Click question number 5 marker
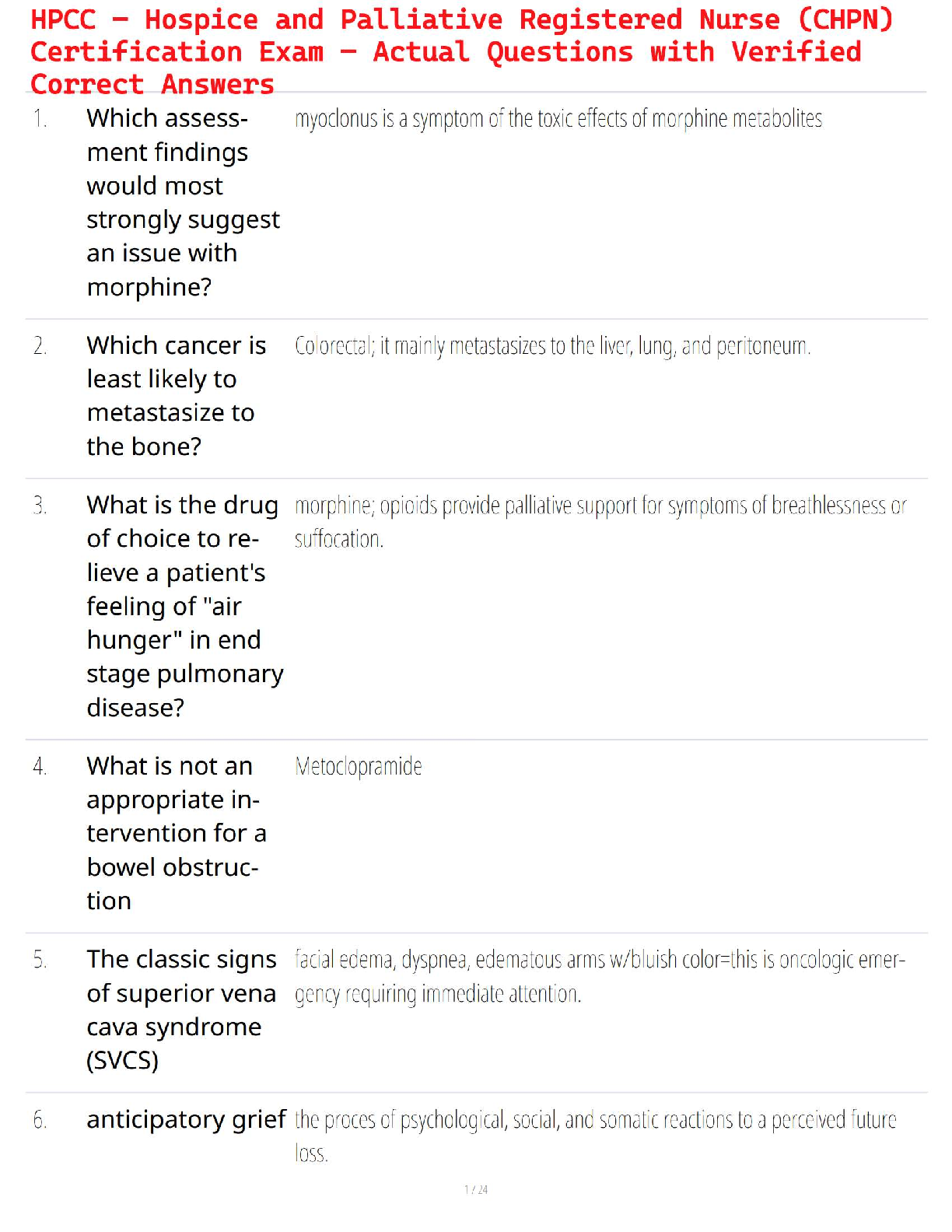The width and height of the screenshot is (952, 1232). coord(40,961)
